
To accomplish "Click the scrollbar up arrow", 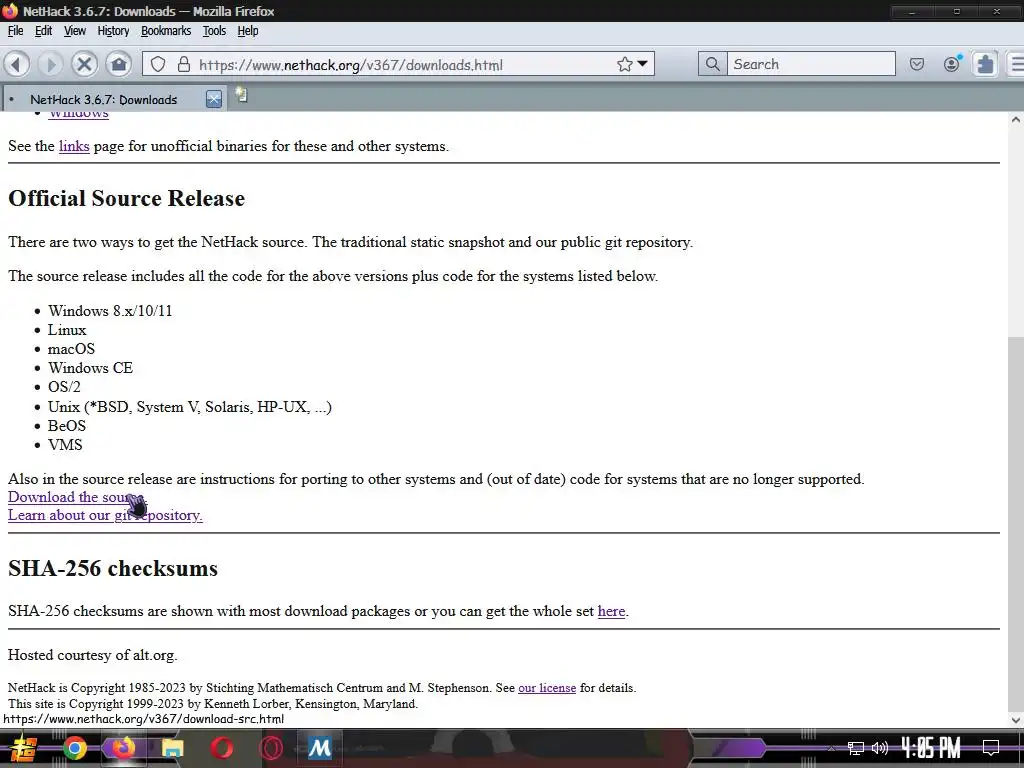I will [1016, 120].
